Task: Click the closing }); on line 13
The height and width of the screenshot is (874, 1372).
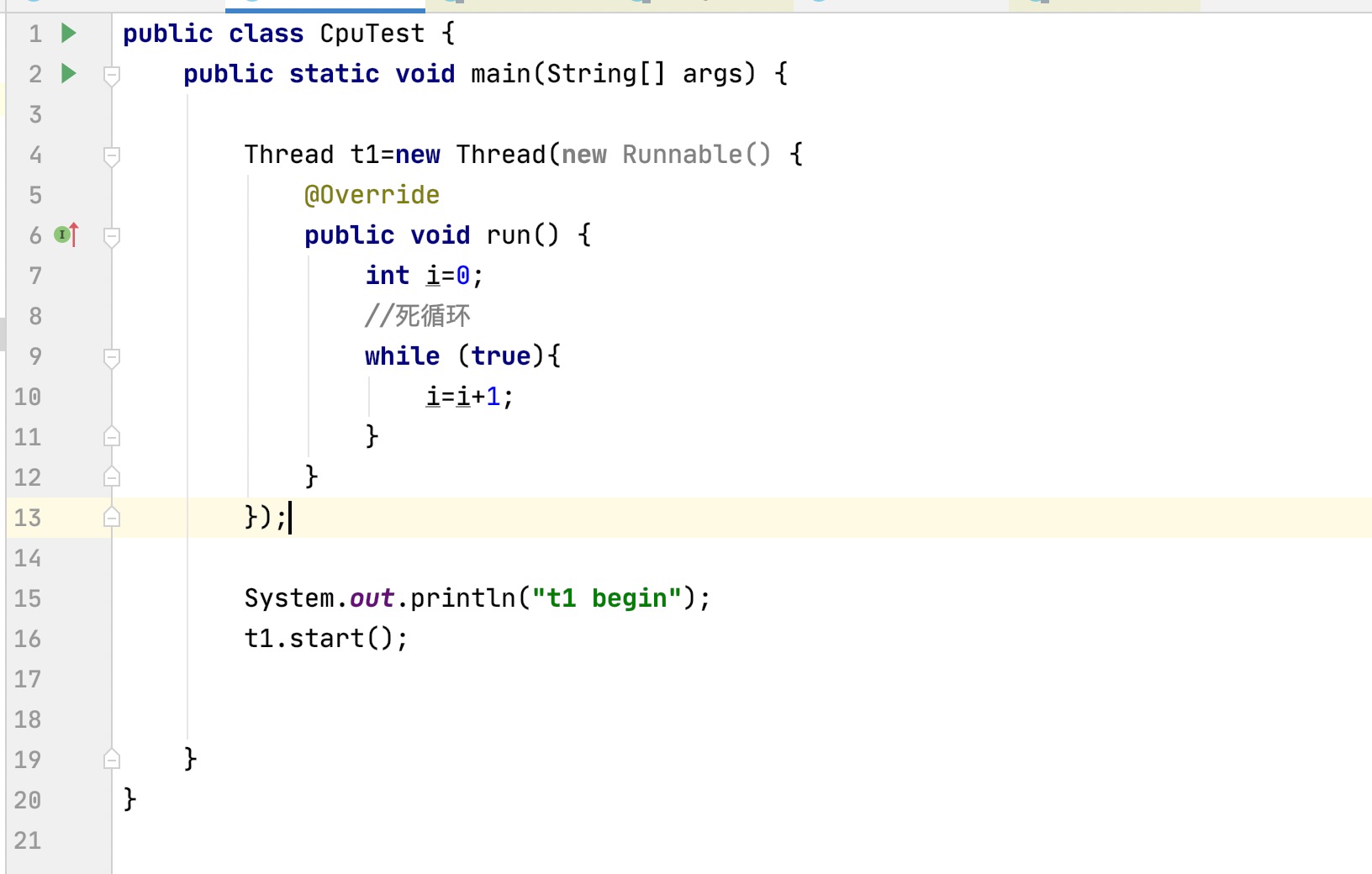Action: point(266,517)
